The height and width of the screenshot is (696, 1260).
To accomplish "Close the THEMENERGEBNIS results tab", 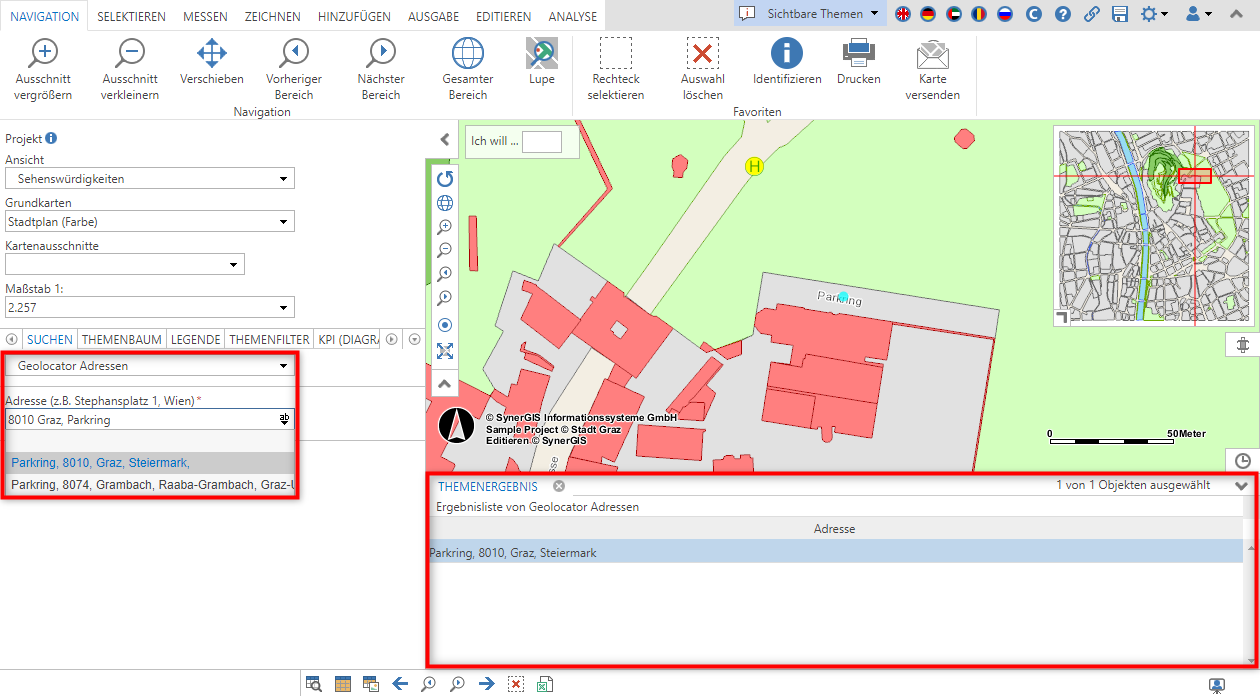I will (559, 486).
